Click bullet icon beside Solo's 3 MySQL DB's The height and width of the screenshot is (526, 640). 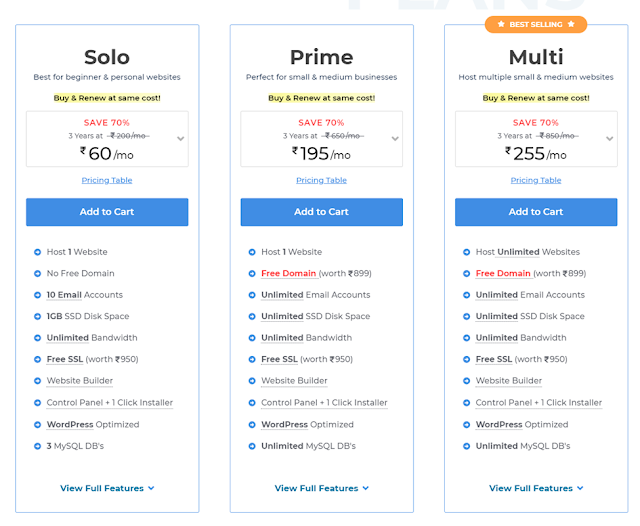pos(37,446)
